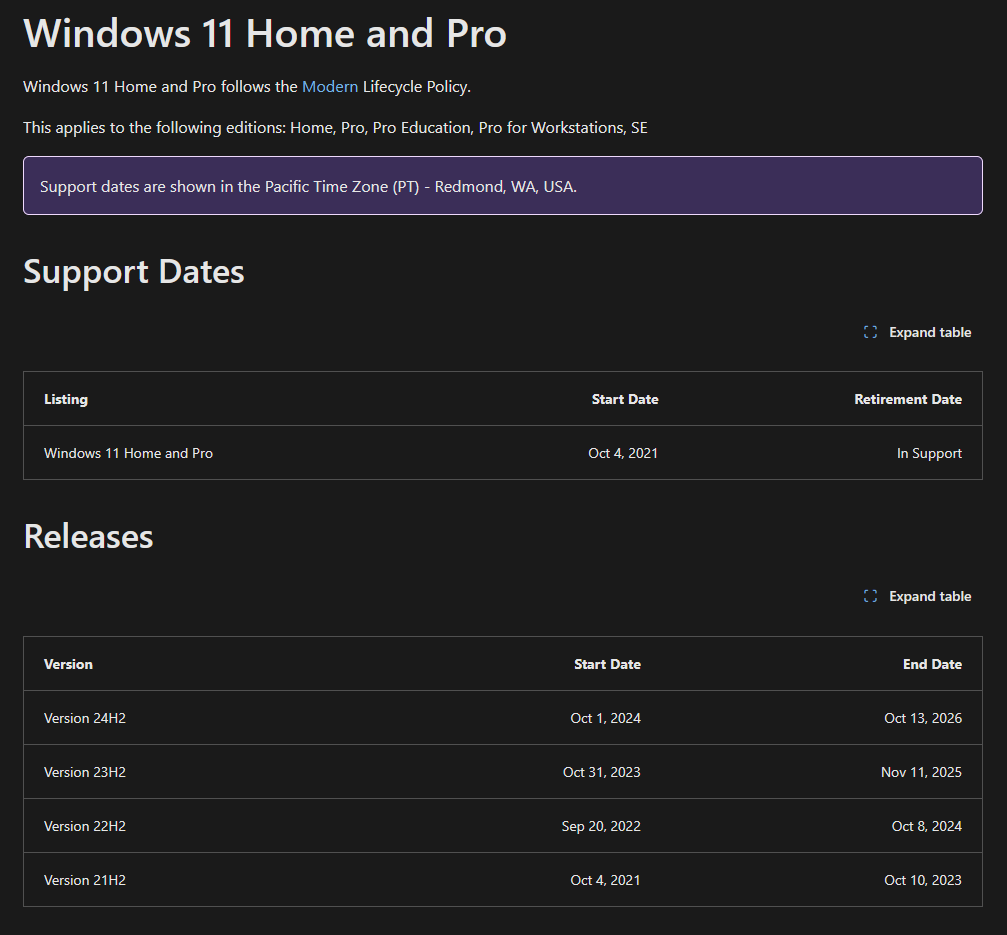
Task: Click the 'In Support' retirement cell
Action: [x=929, y=453]
